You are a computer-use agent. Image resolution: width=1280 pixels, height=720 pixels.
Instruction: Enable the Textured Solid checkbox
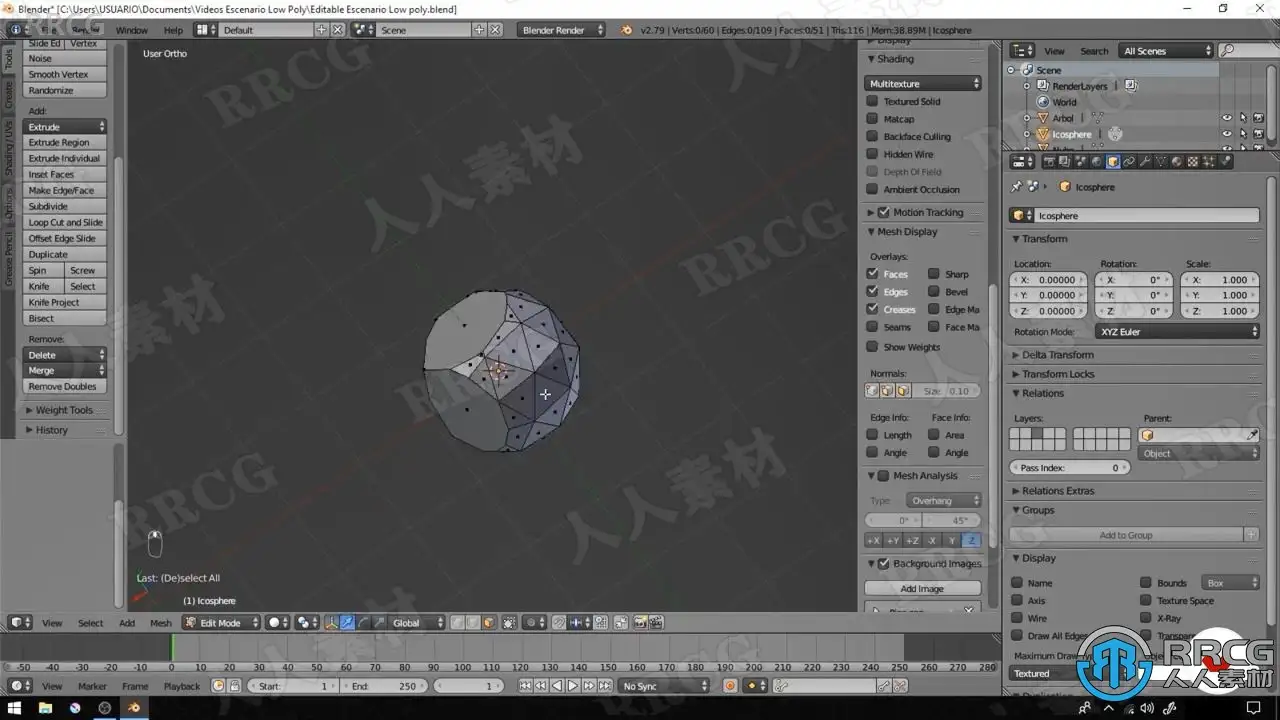872,101
